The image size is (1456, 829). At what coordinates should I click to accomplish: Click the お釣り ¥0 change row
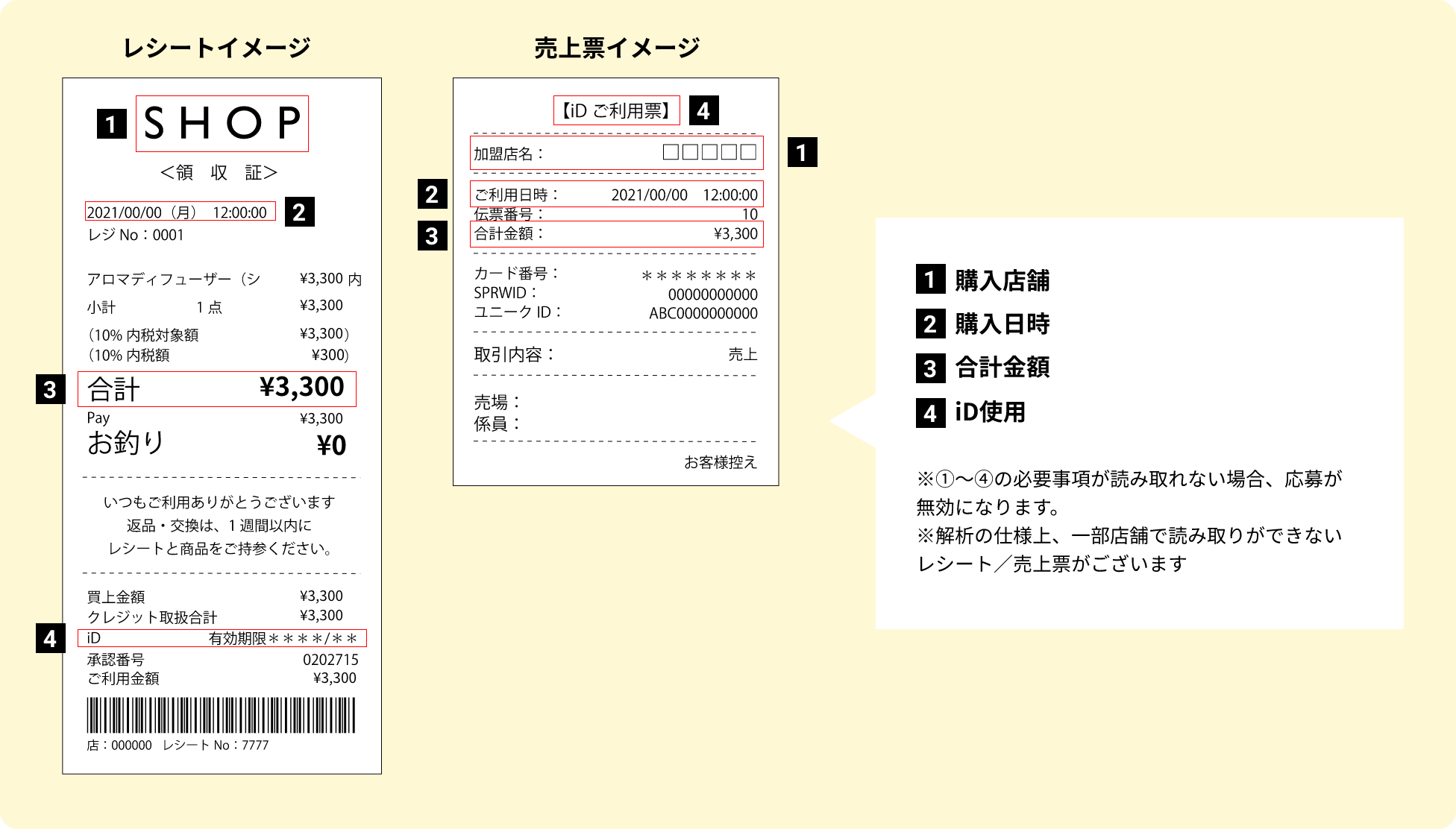(x=217, y=444)
